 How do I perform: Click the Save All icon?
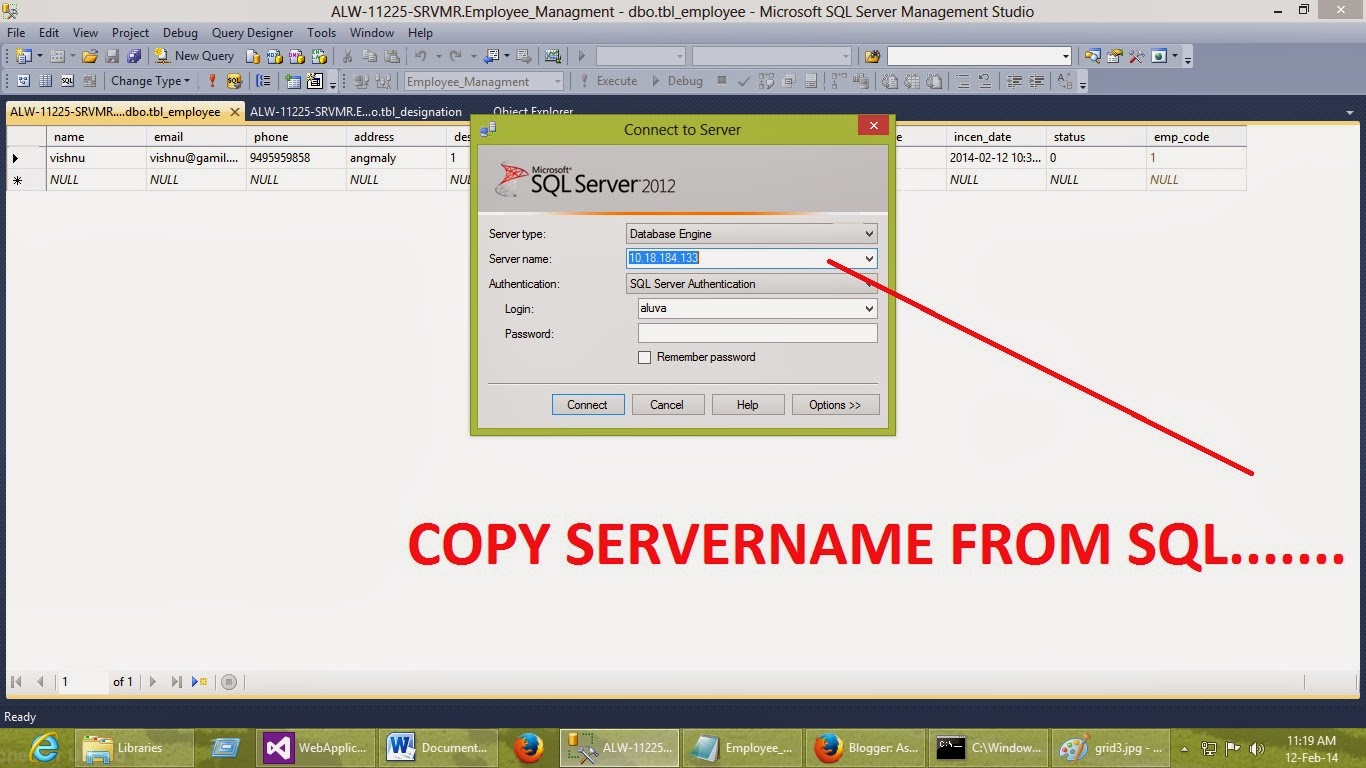(134, 56)
